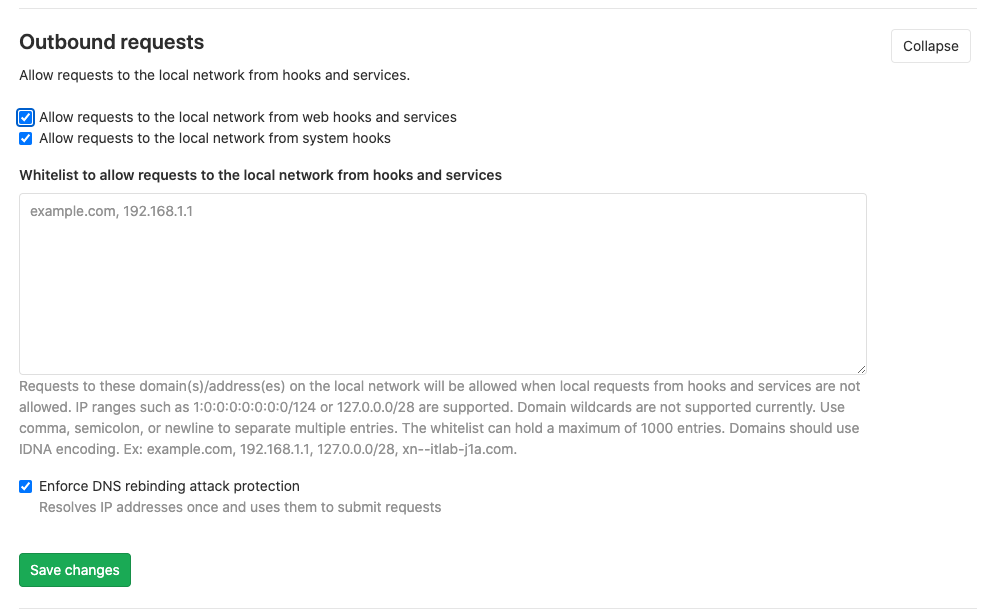Uncheck web hooks and services local requests checkbox
Screen dimensions: 983x611
[26, 117]
